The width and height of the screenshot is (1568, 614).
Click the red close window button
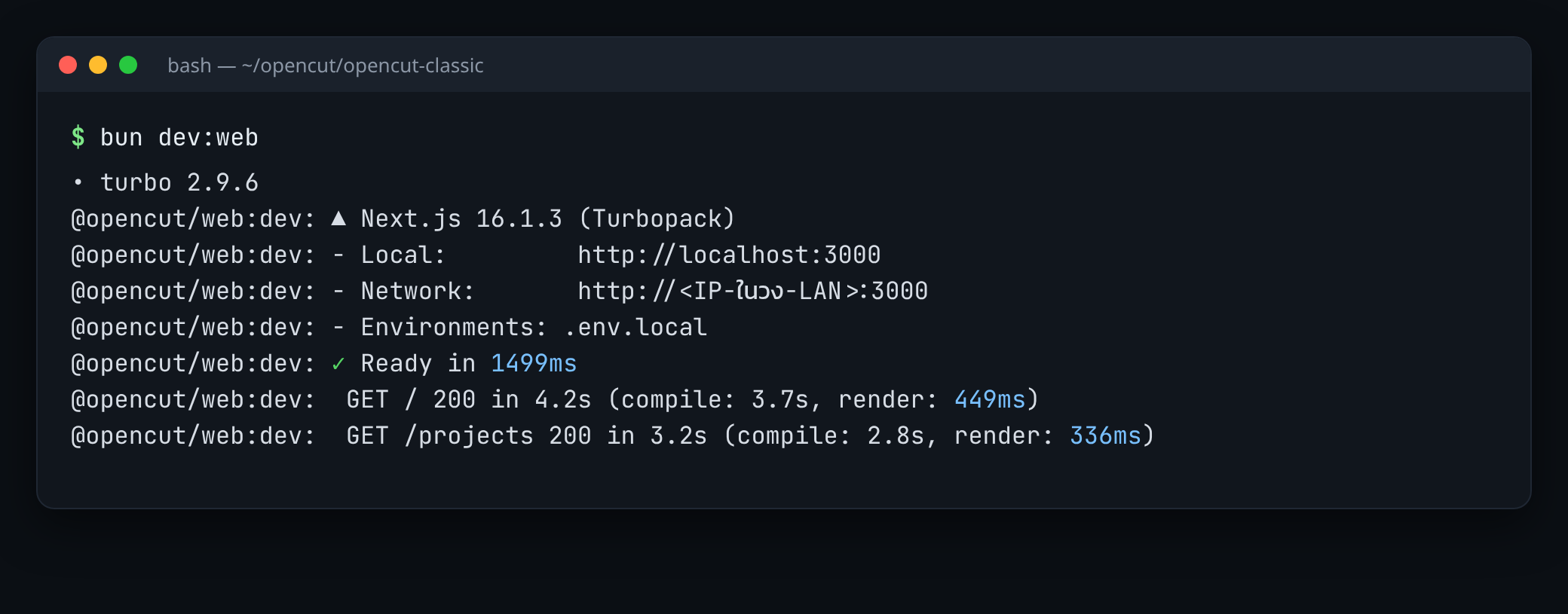click(68, 65)
